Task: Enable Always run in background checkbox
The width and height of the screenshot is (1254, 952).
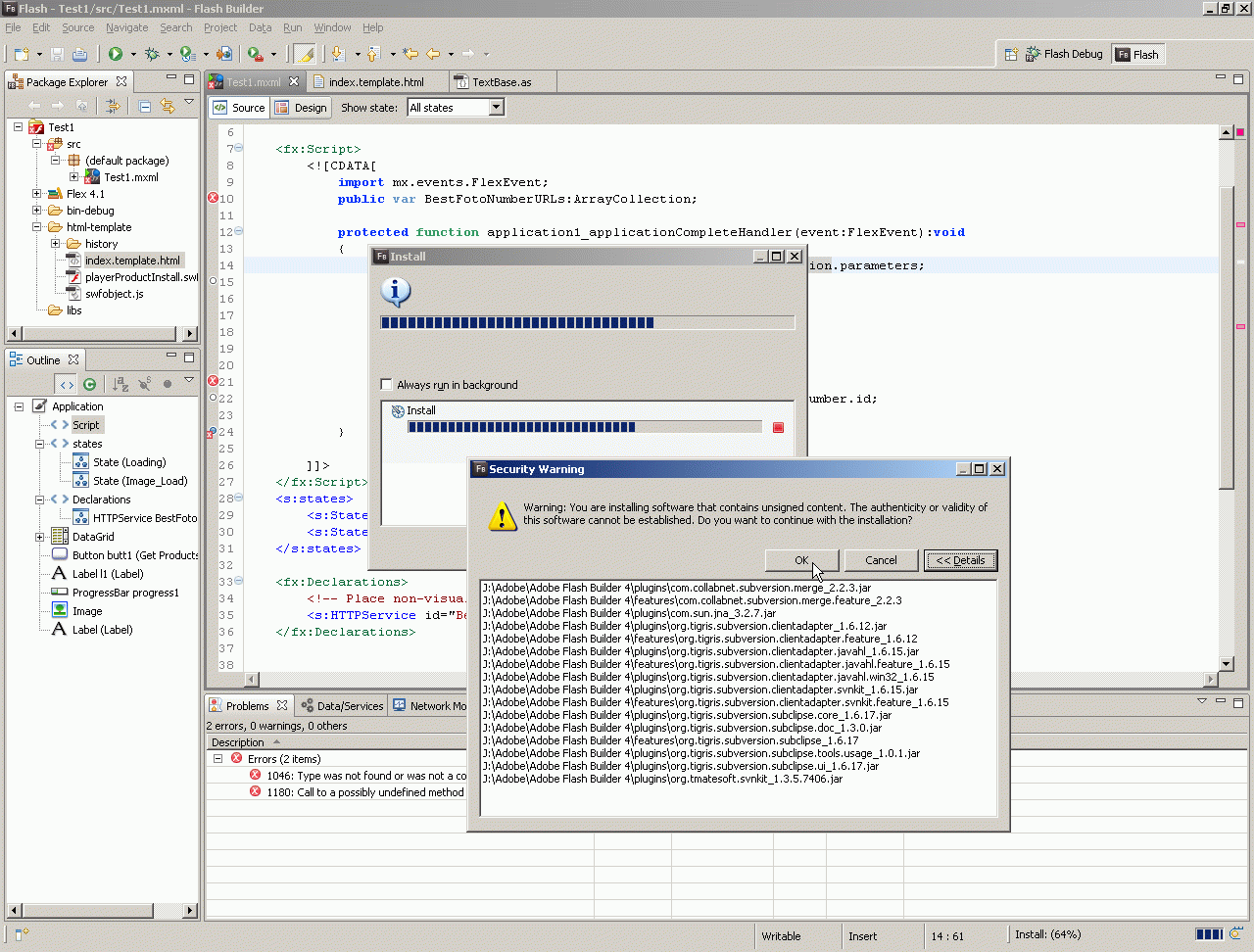Action: (x=386, y=385)
